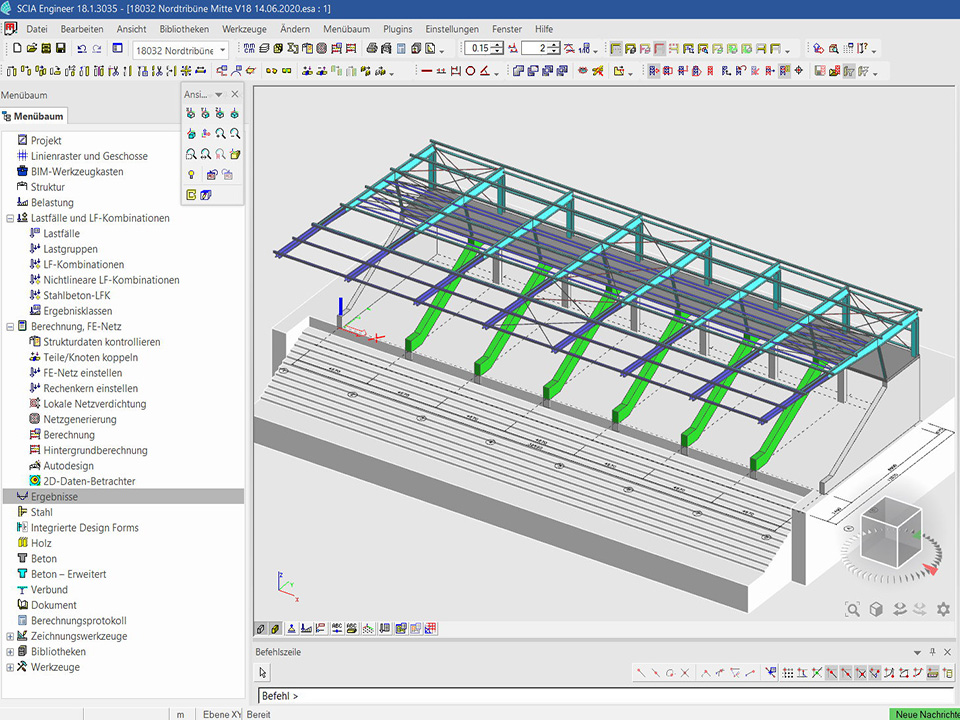Open the Werkzeuge menu
The width and height of the screenshot is (960, 720).
point(244,29)
